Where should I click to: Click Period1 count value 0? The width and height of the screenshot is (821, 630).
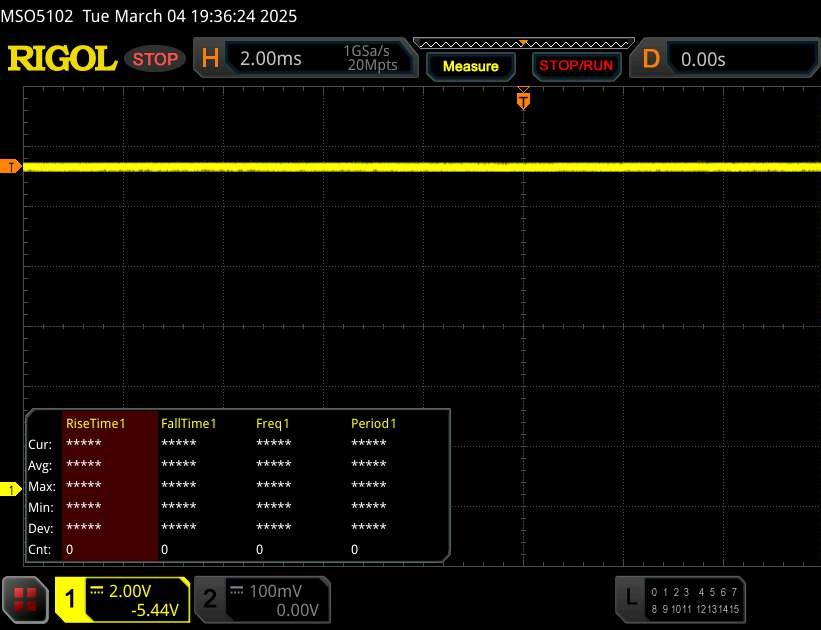coord(354,549)
